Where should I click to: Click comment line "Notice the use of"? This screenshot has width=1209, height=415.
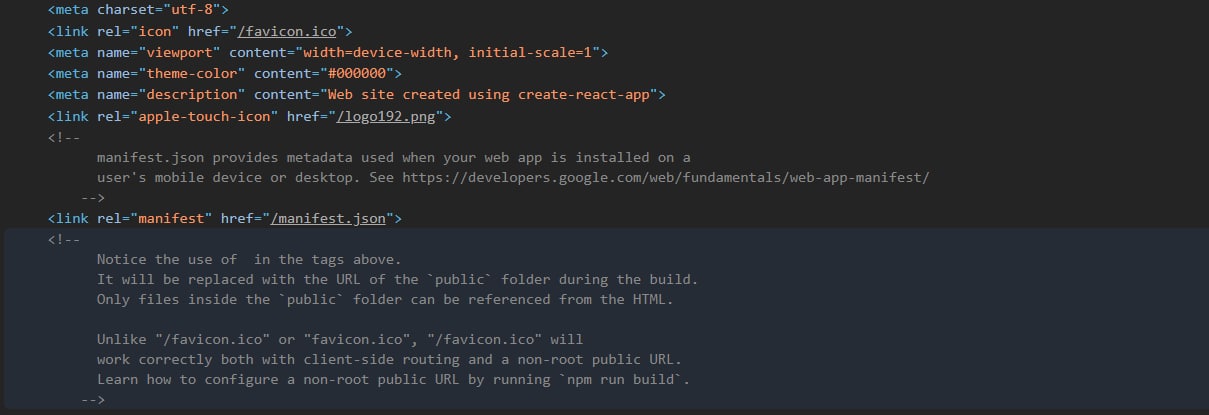(x=249, y=259)
